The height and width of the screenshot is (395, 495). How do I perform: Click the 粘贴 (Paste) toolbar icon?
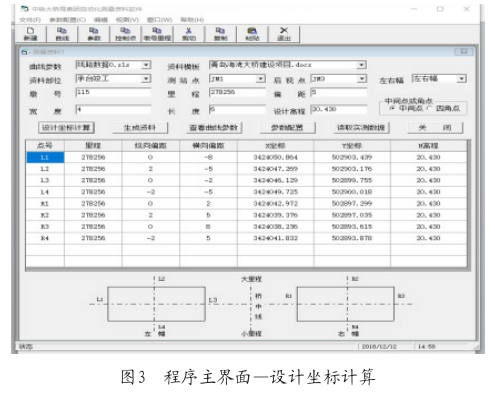[252, 34]
